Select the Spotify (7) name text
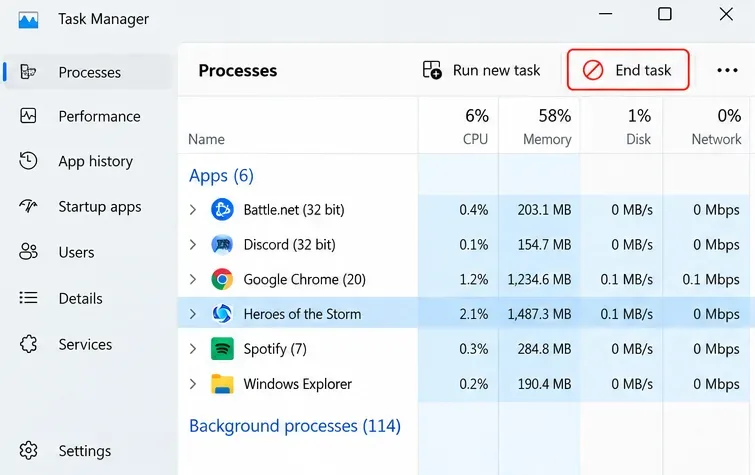This screenshot has height=475, width=755. coord(275,349)
